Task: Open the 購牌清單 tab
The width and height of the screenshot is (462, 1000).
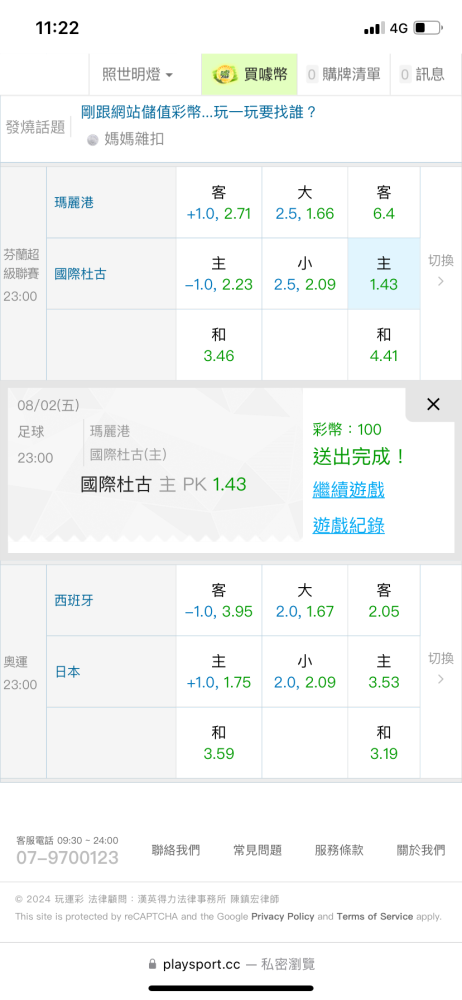Action: [344, 75]
